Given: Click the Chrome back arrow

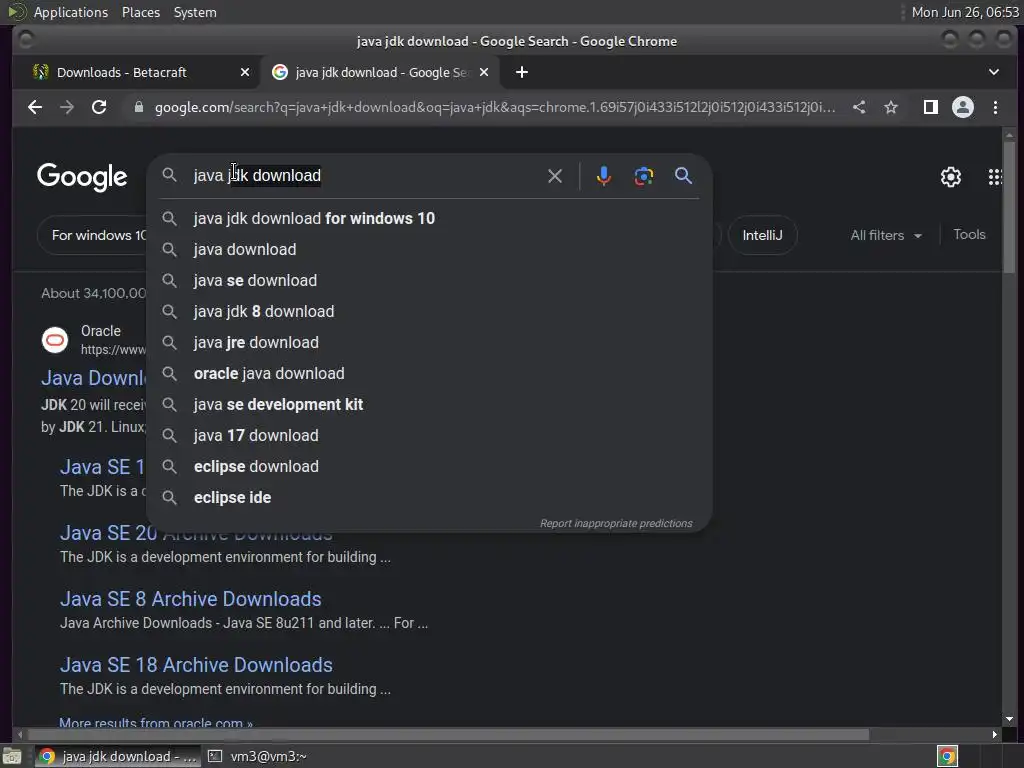Looking at the screenshot, I should 35,107.
